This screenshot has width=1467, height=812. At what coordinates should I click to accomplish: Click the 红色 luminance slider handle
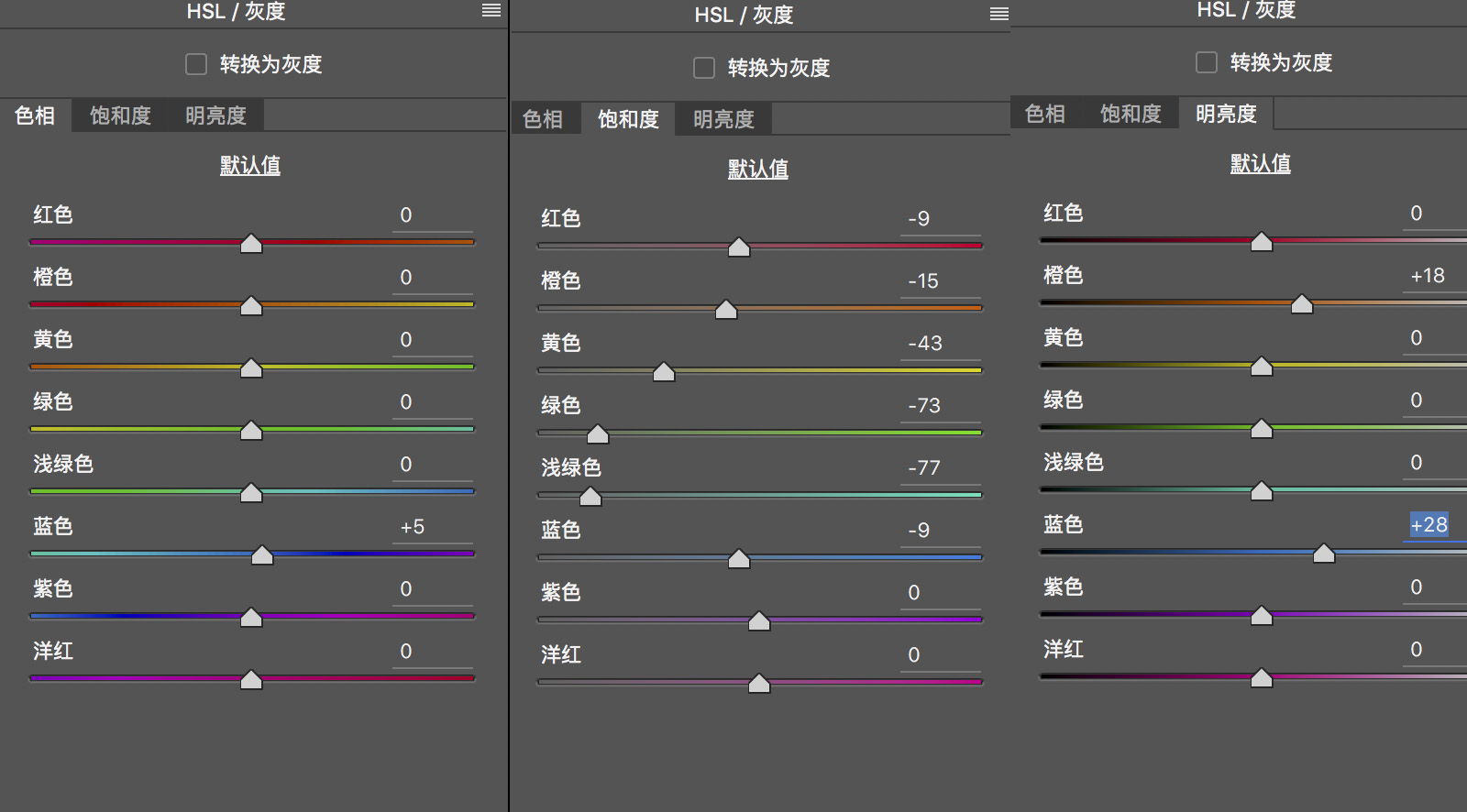pyautogui.click(x=1262, y=242)
